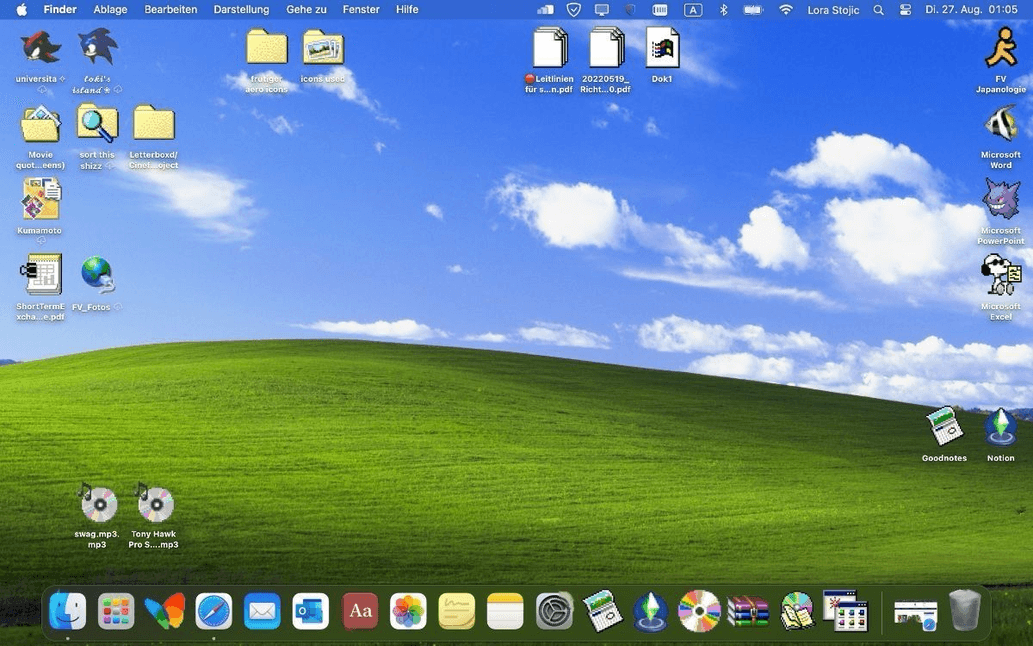Open the Kumamoto desktop folder

40,199
